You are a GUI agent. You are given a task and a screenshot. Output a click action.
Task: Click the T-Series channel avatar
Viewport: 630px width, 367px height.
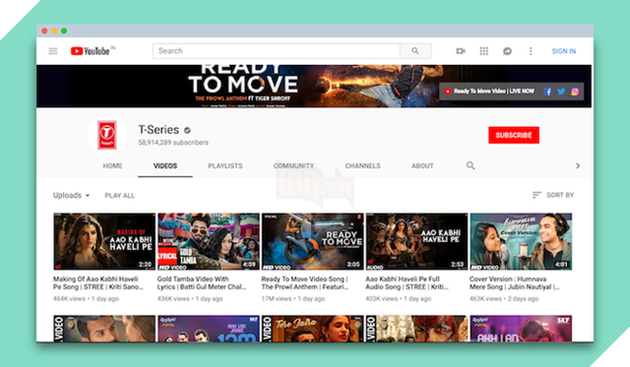pos(107,135)
